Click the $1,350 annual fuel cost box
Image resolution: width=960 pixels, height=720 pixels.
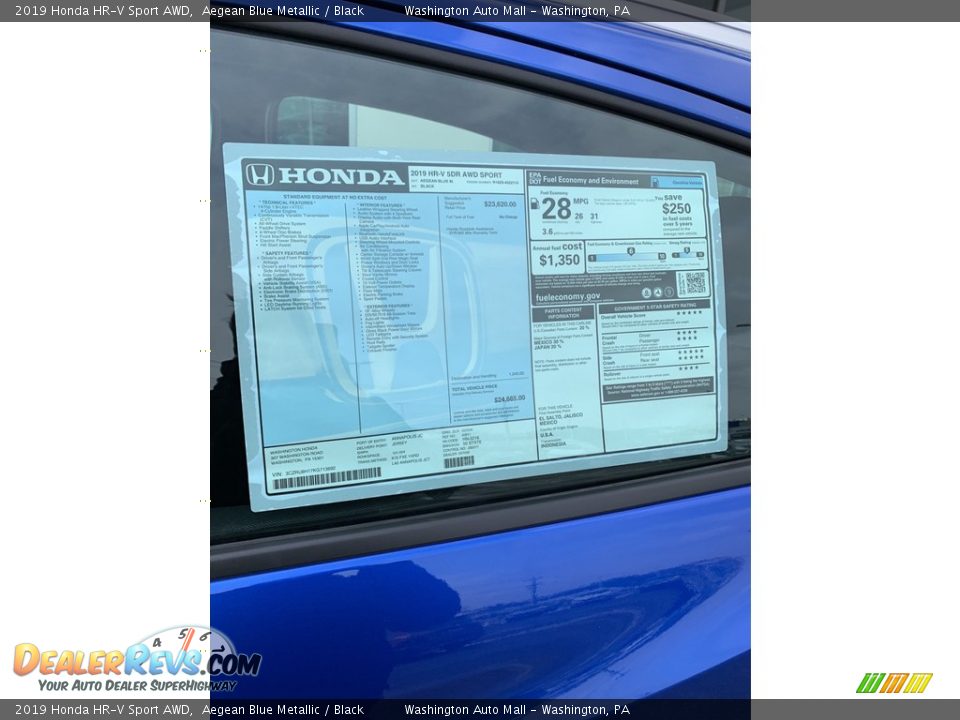coord(559,256)
